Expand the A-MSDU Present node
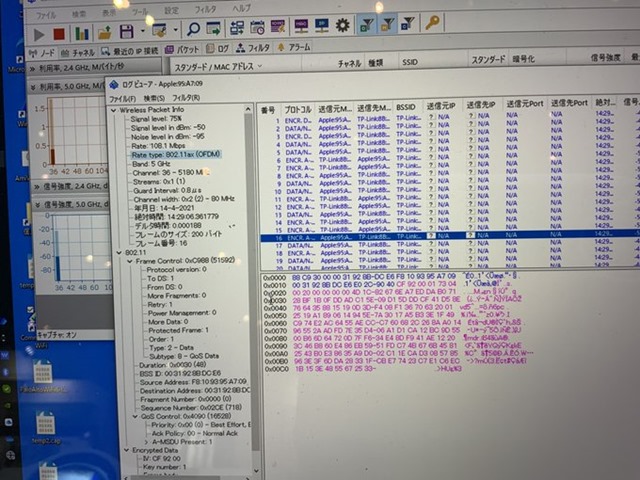Image resolution: width=640 pixels, height=480 pixels. [146, 442]
